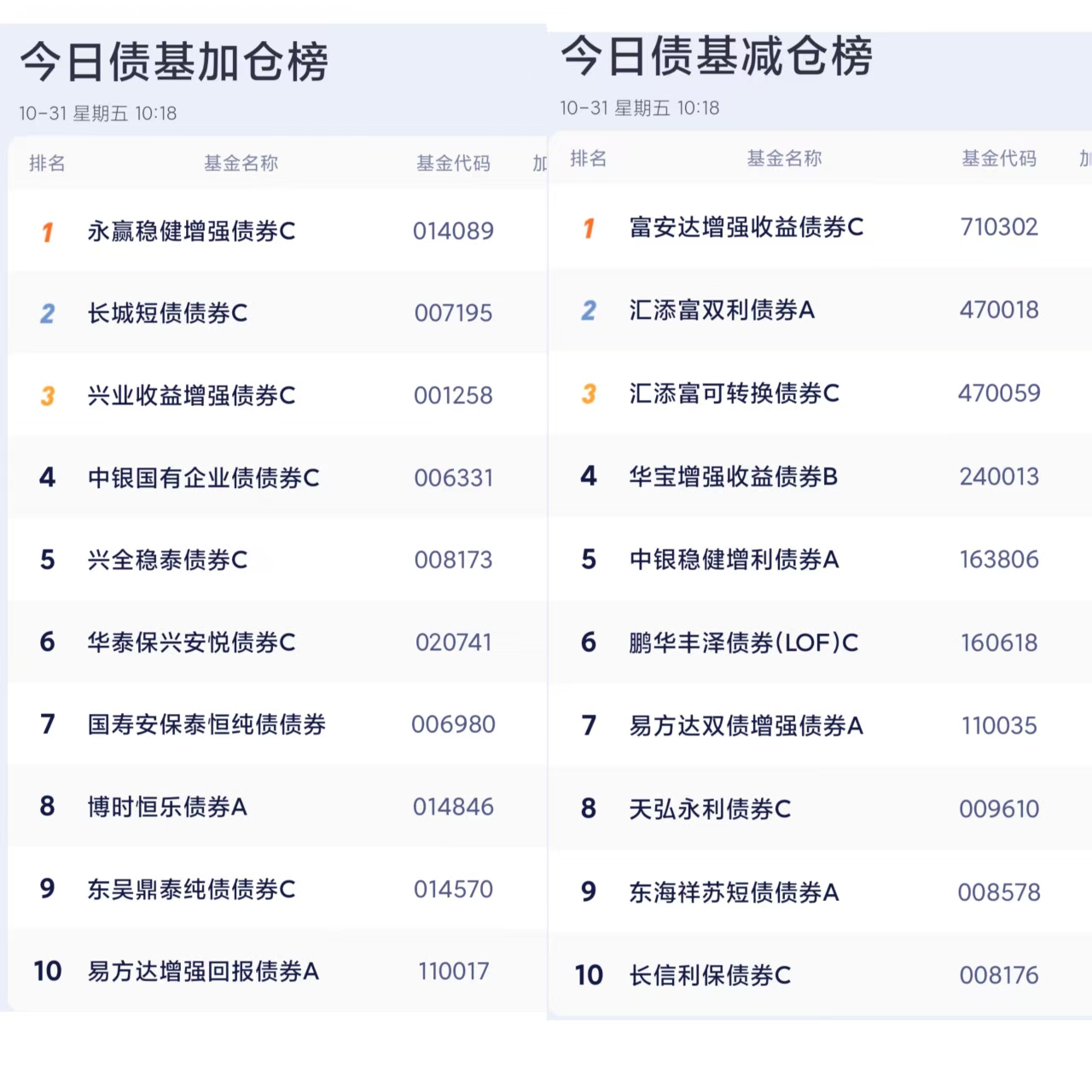Open 中银国有企业债债券C fund
1092x1092 pixels.
pos(203,478)
